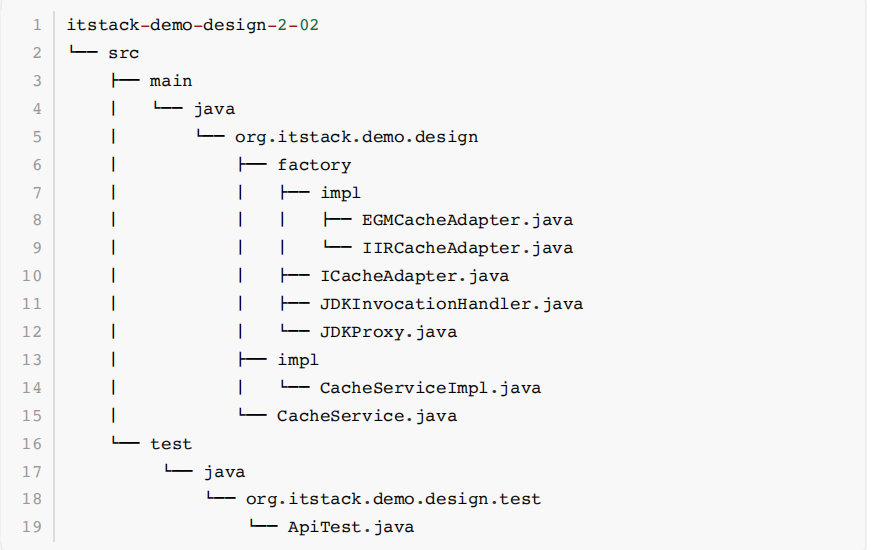This screenshot has width=871, height=550.
Task: Select the factory folder entry
Action: click(314, 165)
